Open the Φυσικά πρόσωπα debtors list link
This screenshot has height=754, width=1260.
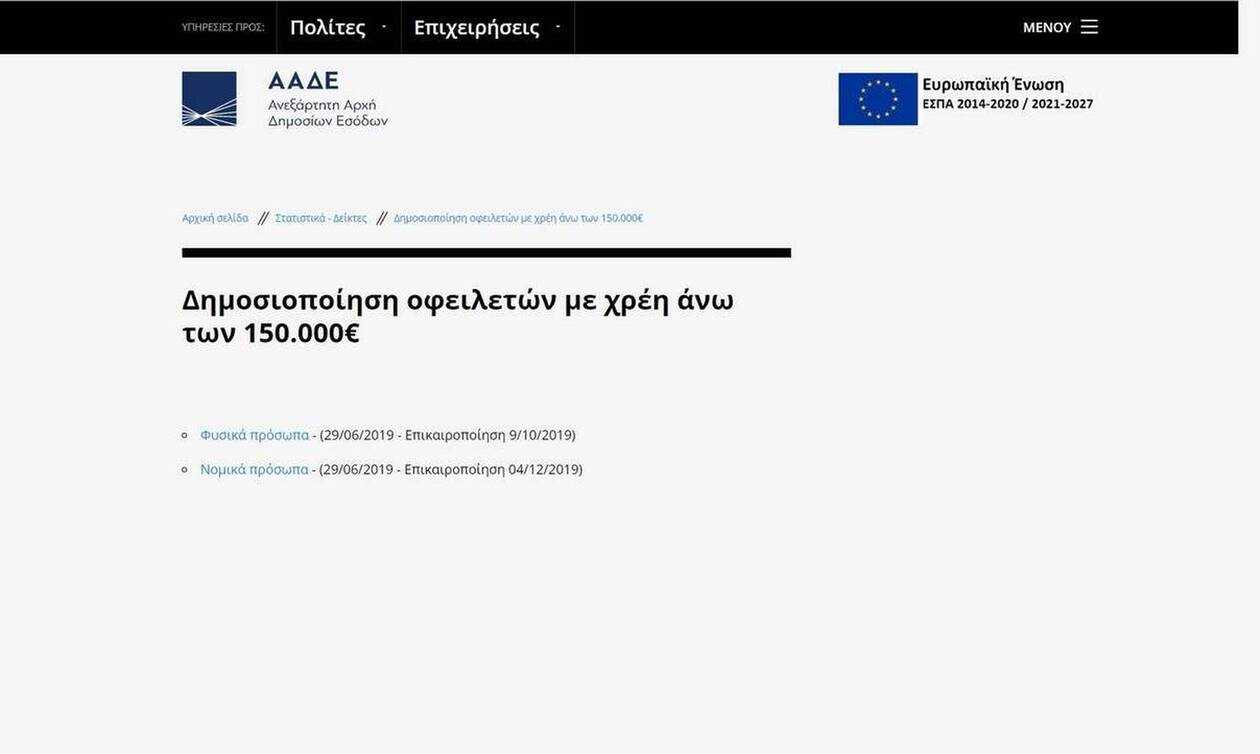[254, 435]
